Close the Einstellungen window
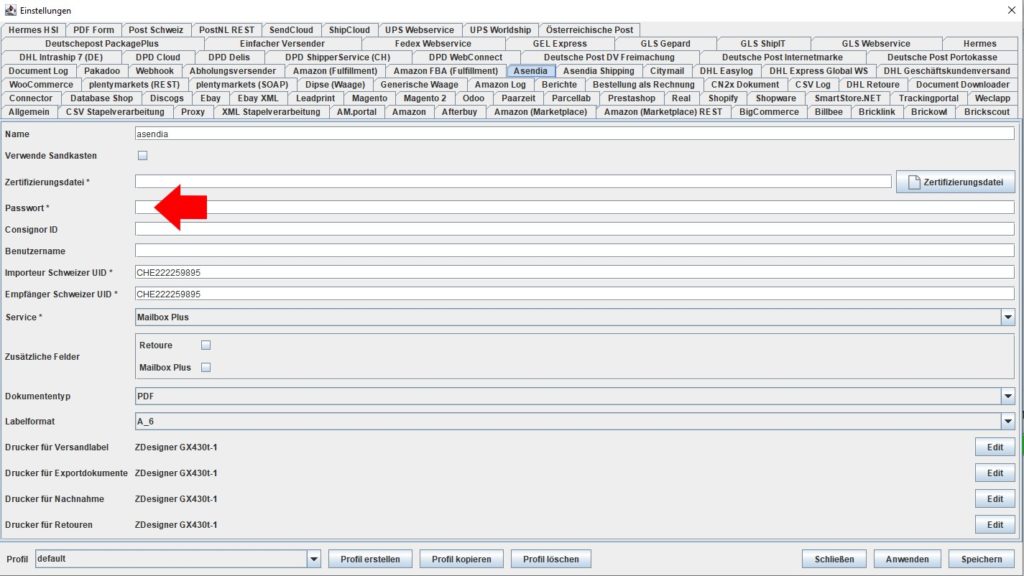The image size is (1024, 576). pyautogui.click(x=1012, y=10)
